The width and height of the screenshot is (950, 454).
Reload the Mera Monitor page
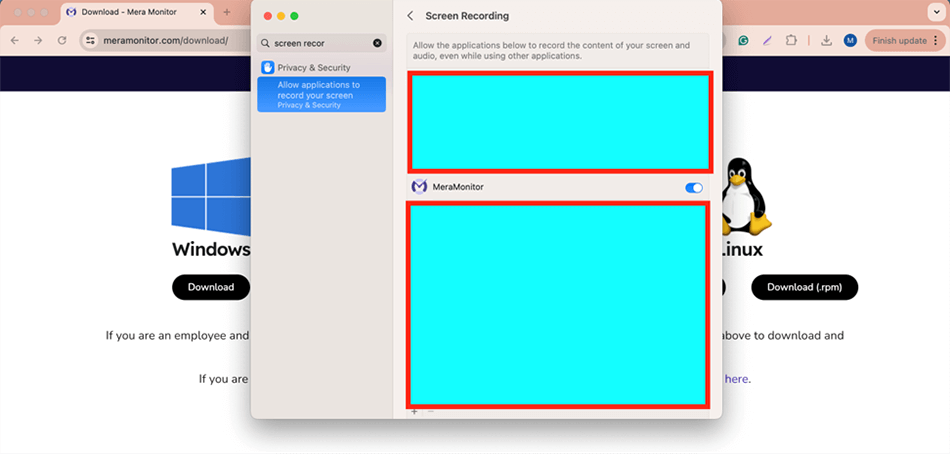click(62, 41)
